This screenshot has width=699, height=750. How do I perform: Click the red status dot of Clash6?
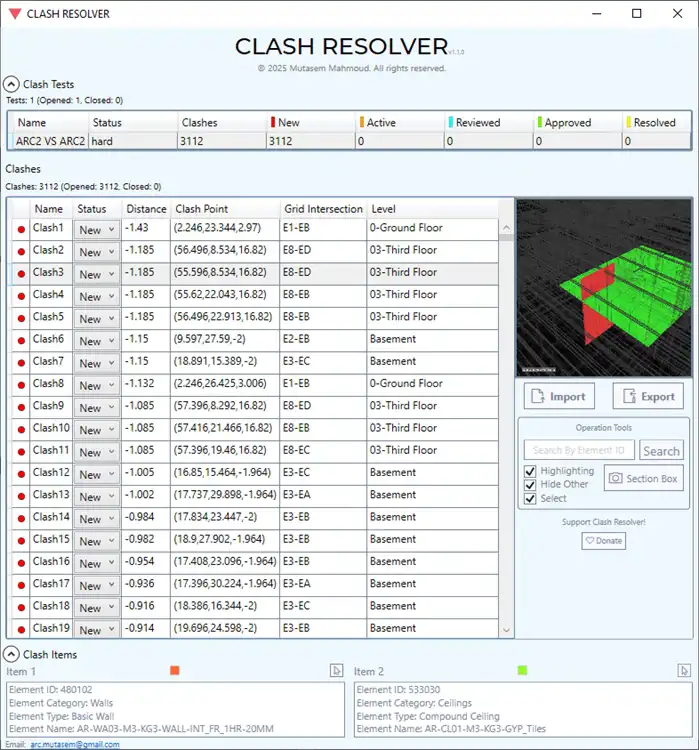click(x=21, y=341)
